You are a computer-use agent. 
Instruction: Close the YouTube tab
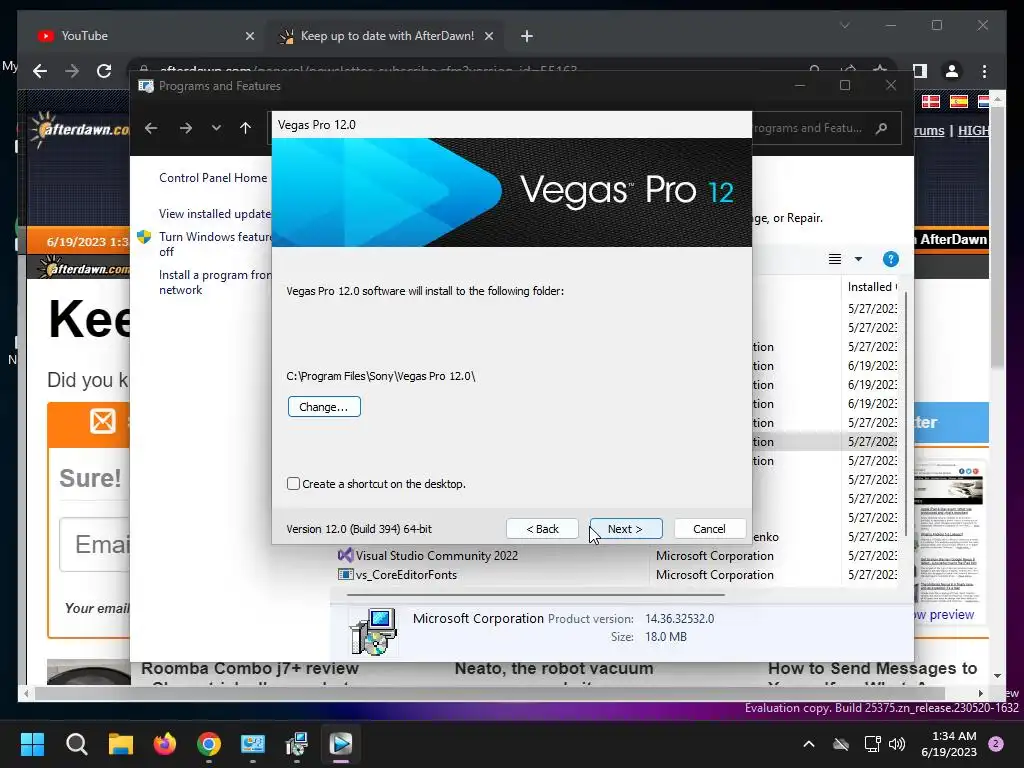[249, 37]
